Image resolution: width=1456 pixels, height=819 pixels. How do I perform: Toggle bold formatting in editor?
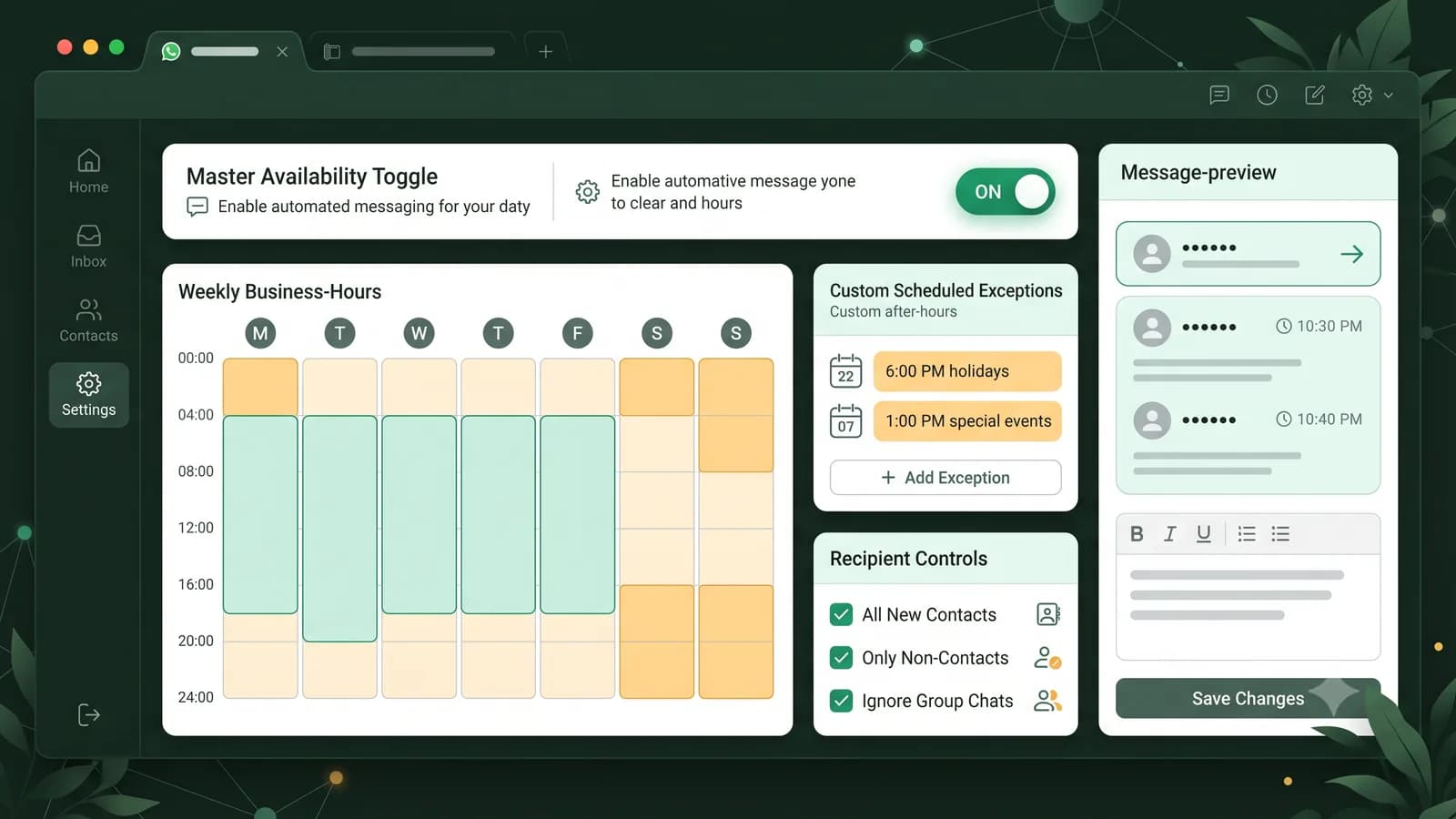1137,534
